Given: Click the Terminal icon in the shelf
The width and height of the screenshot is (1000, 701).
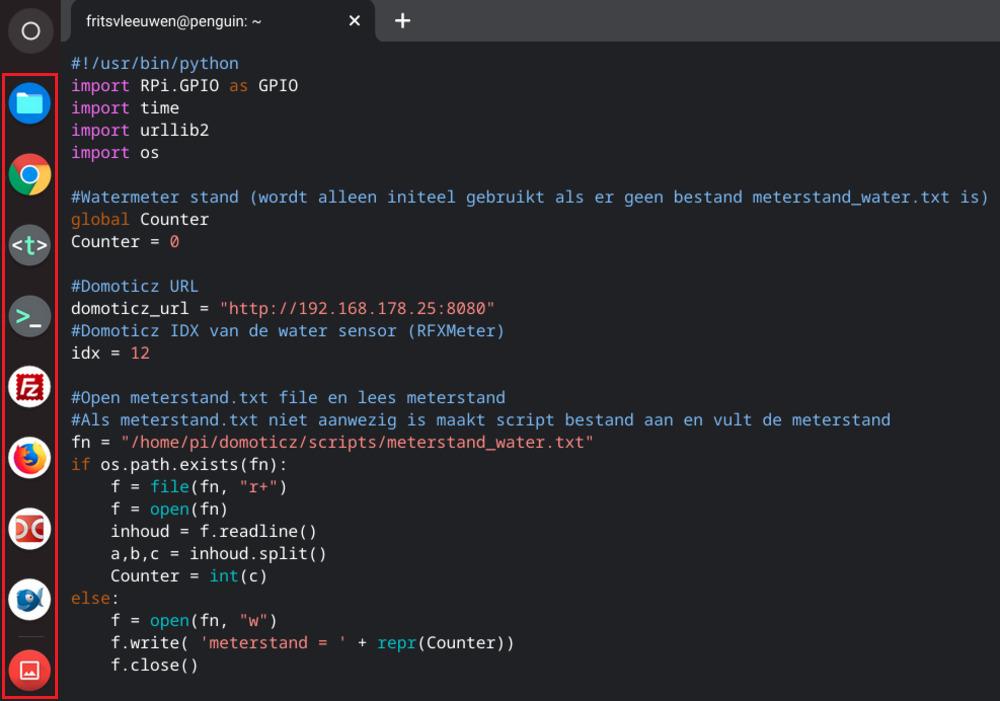Looking at the screenshot, I should (30, 316).
